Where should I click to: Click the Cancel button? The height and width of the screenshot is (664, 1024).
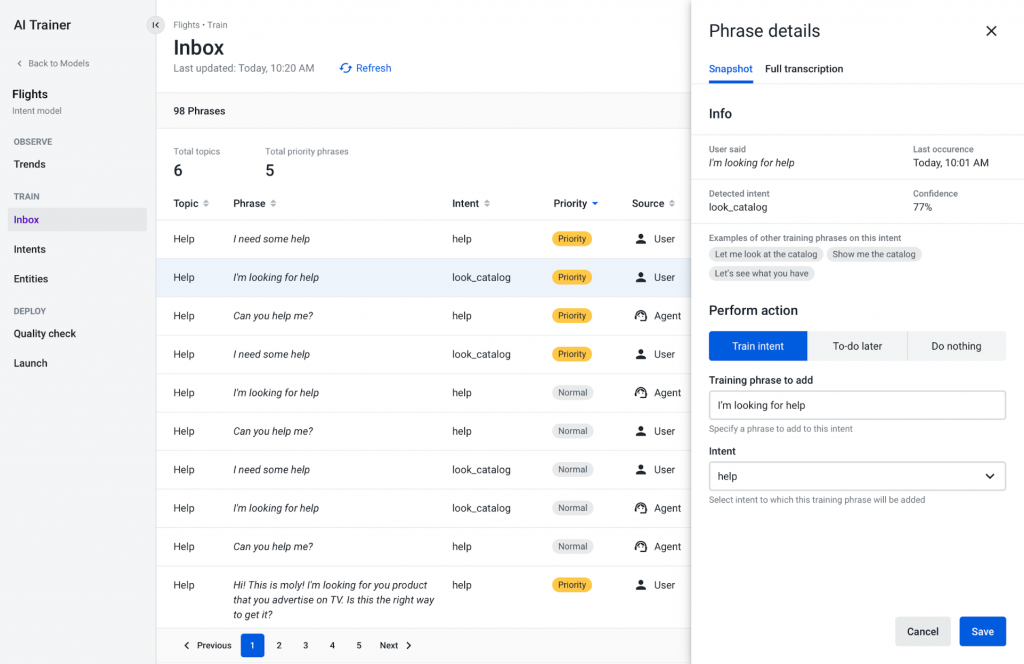pyautogui.click(x=922, y=631)
